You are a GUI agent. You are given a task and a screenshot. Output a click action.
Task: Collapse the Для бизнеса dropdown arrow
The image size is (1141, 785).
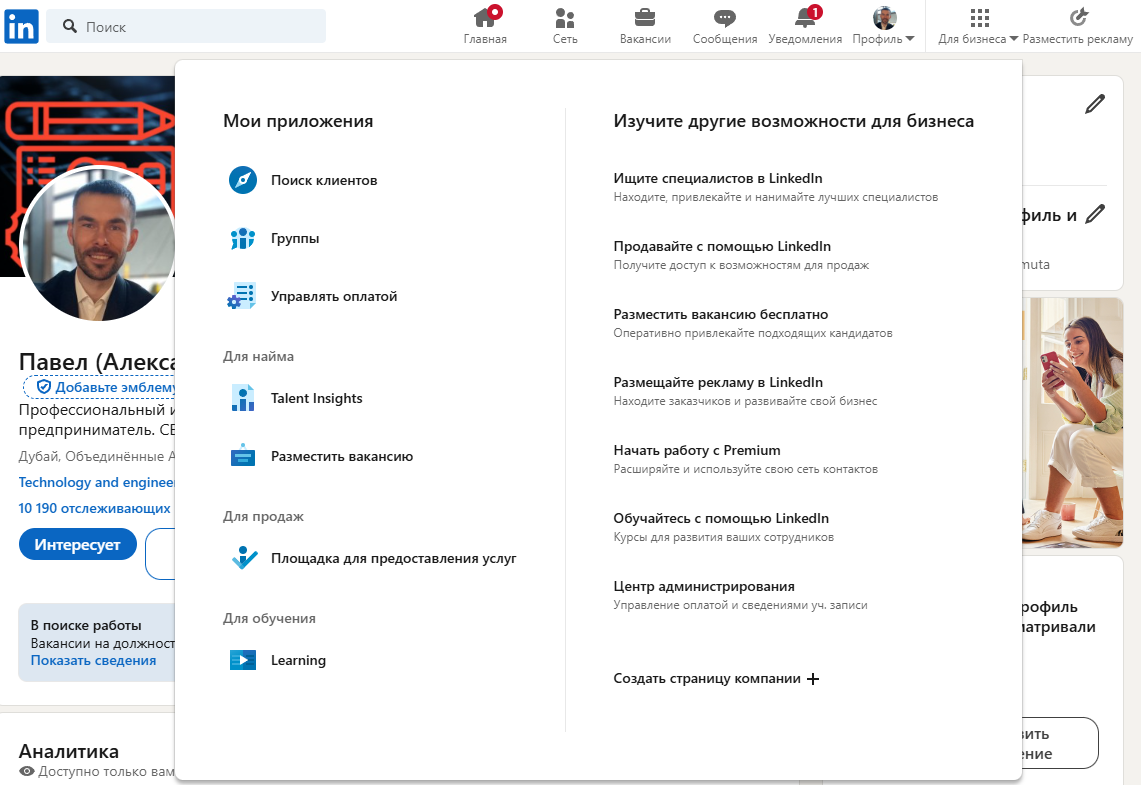coord(1014,39)
